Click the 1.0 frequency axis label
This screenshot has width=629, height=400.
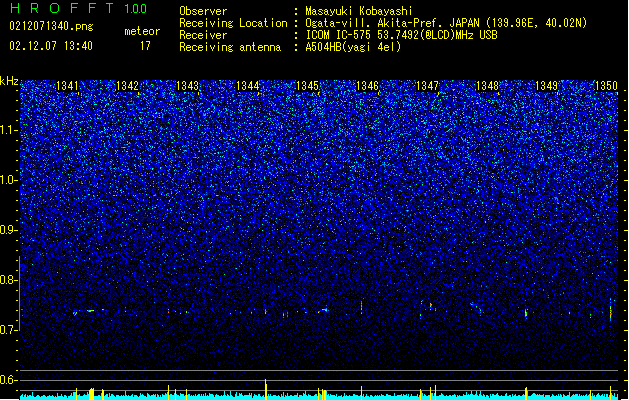[9, 180]
